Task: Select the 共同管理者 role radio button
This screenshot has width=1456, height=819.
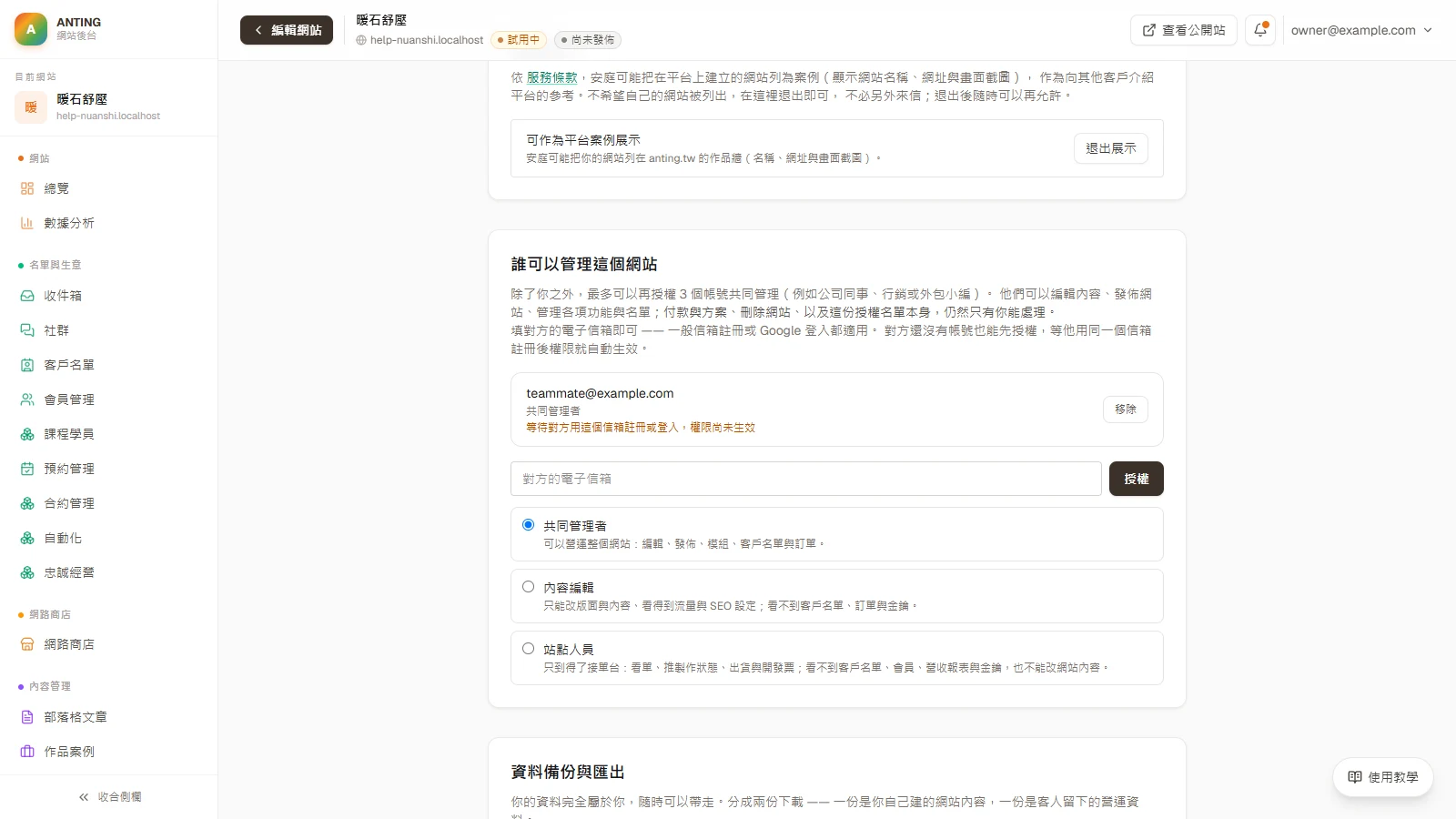Action: pyautogui.click(x=528, y=525)
